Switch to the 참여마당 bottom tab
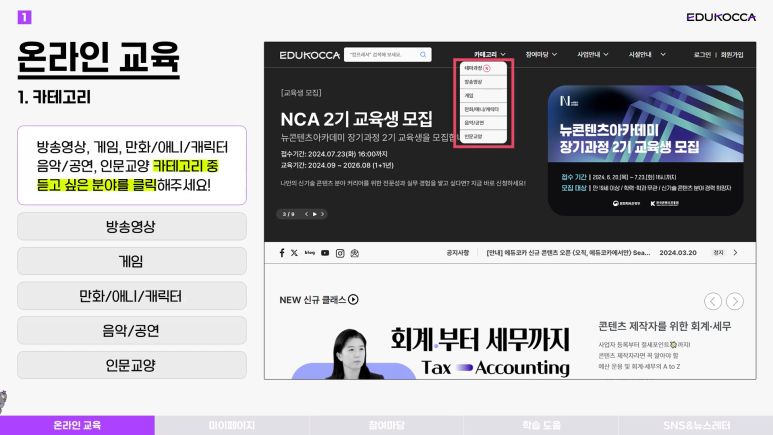The image size is (773, 435). (x=386, y=425)
